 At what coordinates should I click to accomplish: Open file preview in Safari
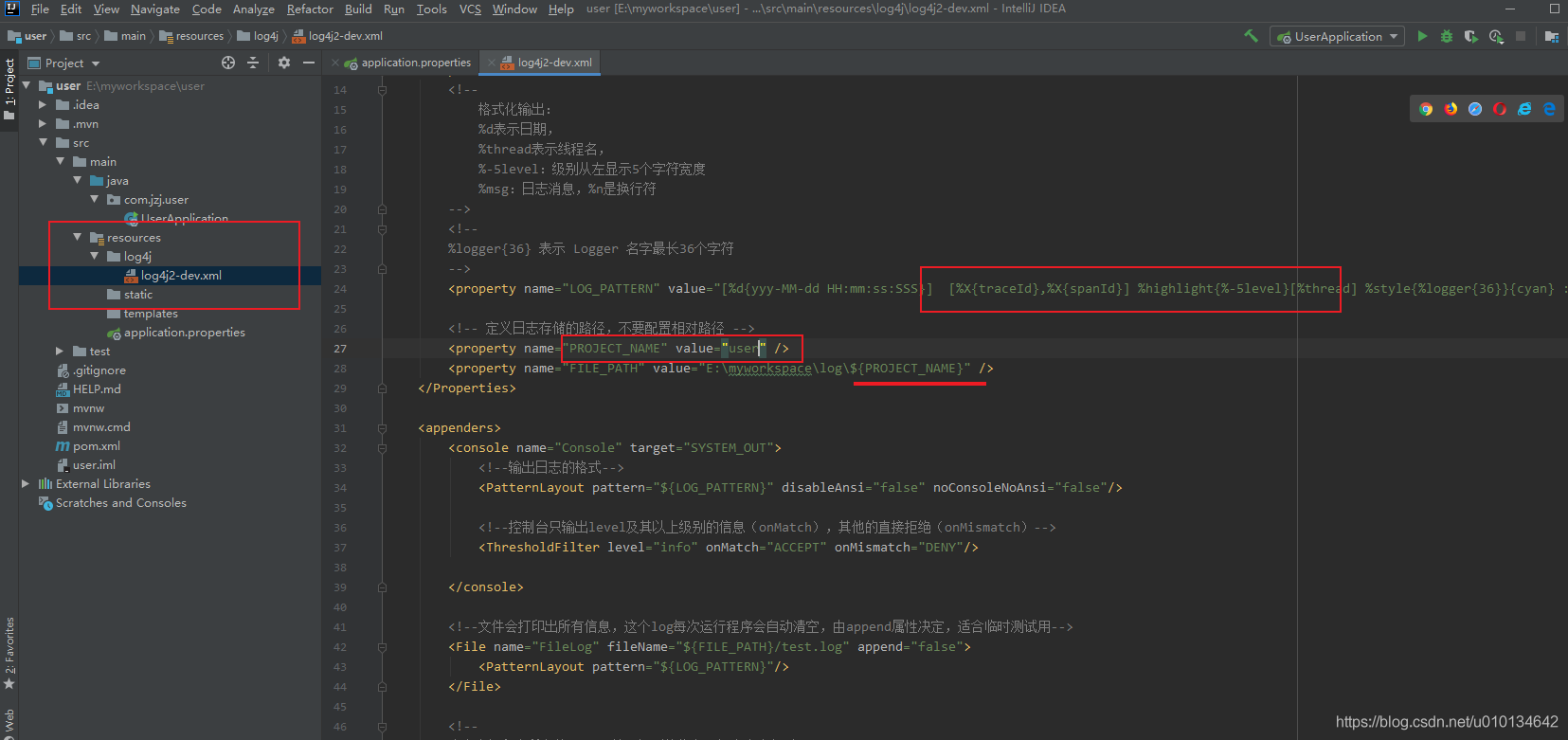1475,109
